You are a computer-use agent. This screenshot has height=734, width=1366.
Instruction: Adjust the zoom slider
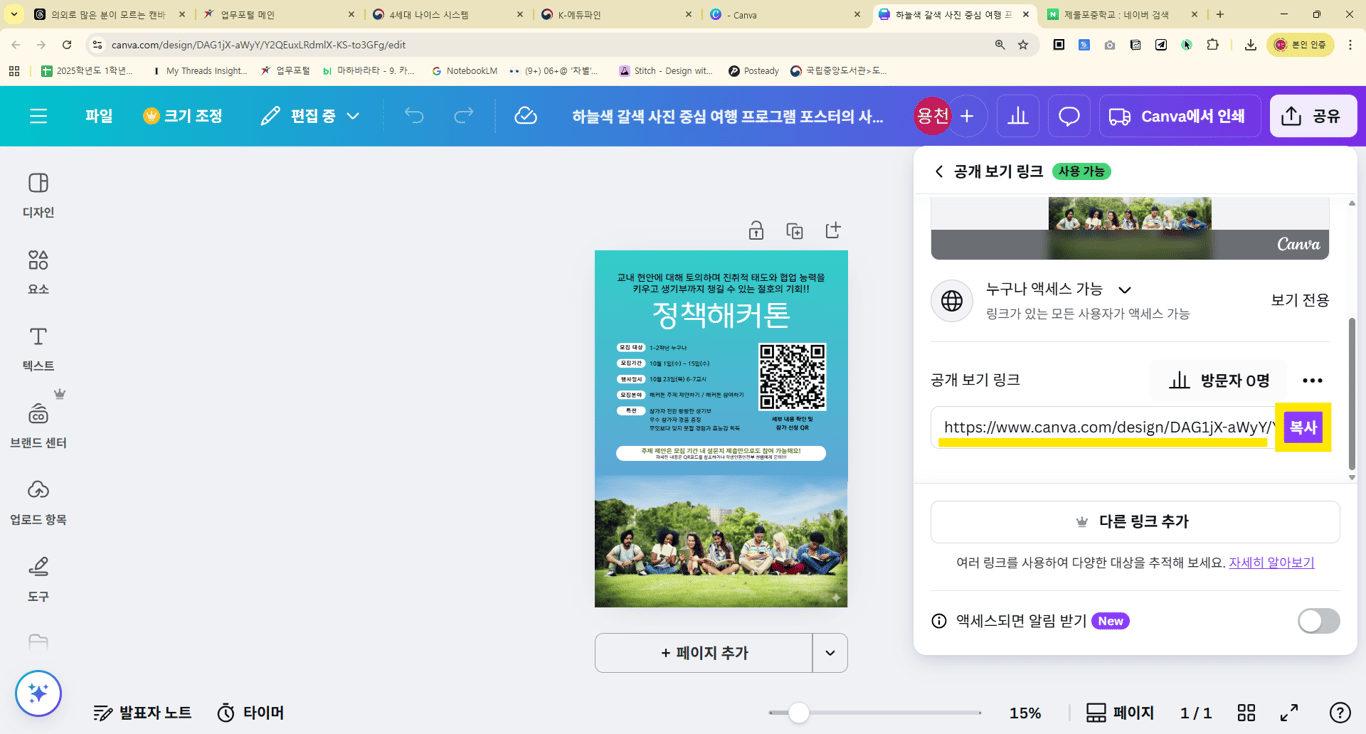(797, 713)
